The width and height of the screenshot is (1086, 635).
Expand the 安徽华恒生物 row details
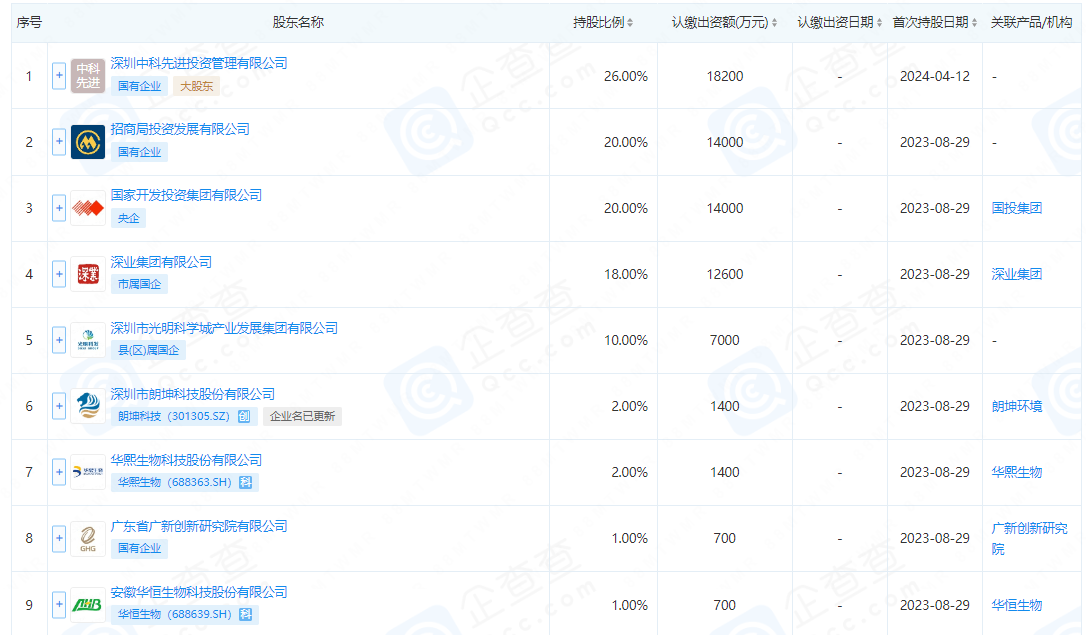click(59, 604)
